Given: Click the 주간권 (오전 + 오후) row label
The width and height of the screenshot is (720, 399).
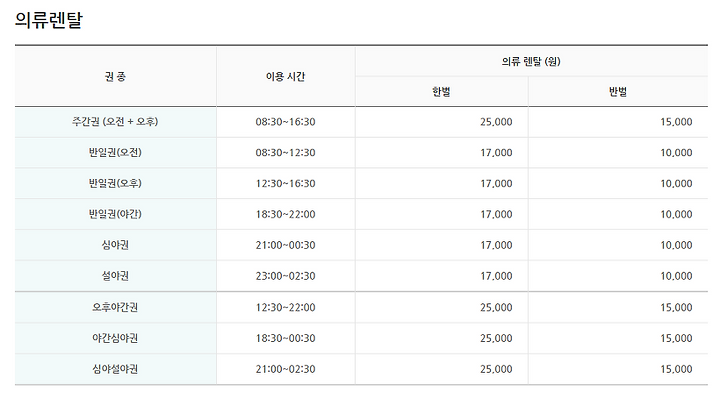Looking at the screenshot, I should coord(115,122).
